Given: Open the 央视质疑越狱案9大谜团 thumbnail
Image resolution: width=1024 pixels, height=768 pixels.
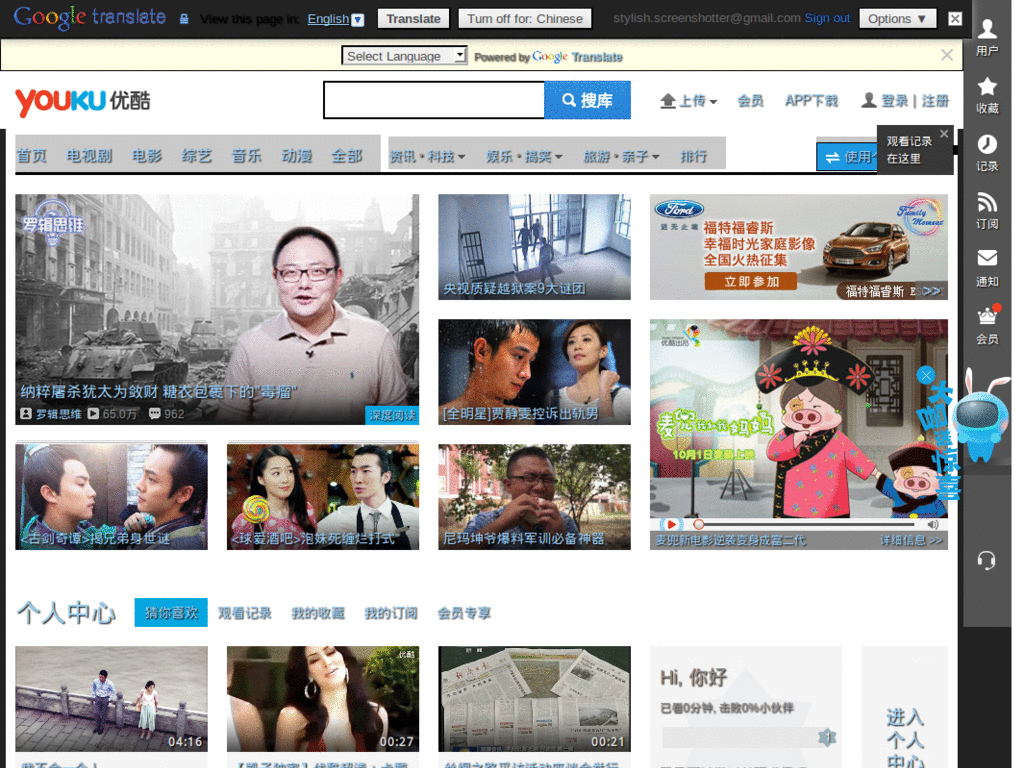Looking at the screenshot, I should pos(534,247).
